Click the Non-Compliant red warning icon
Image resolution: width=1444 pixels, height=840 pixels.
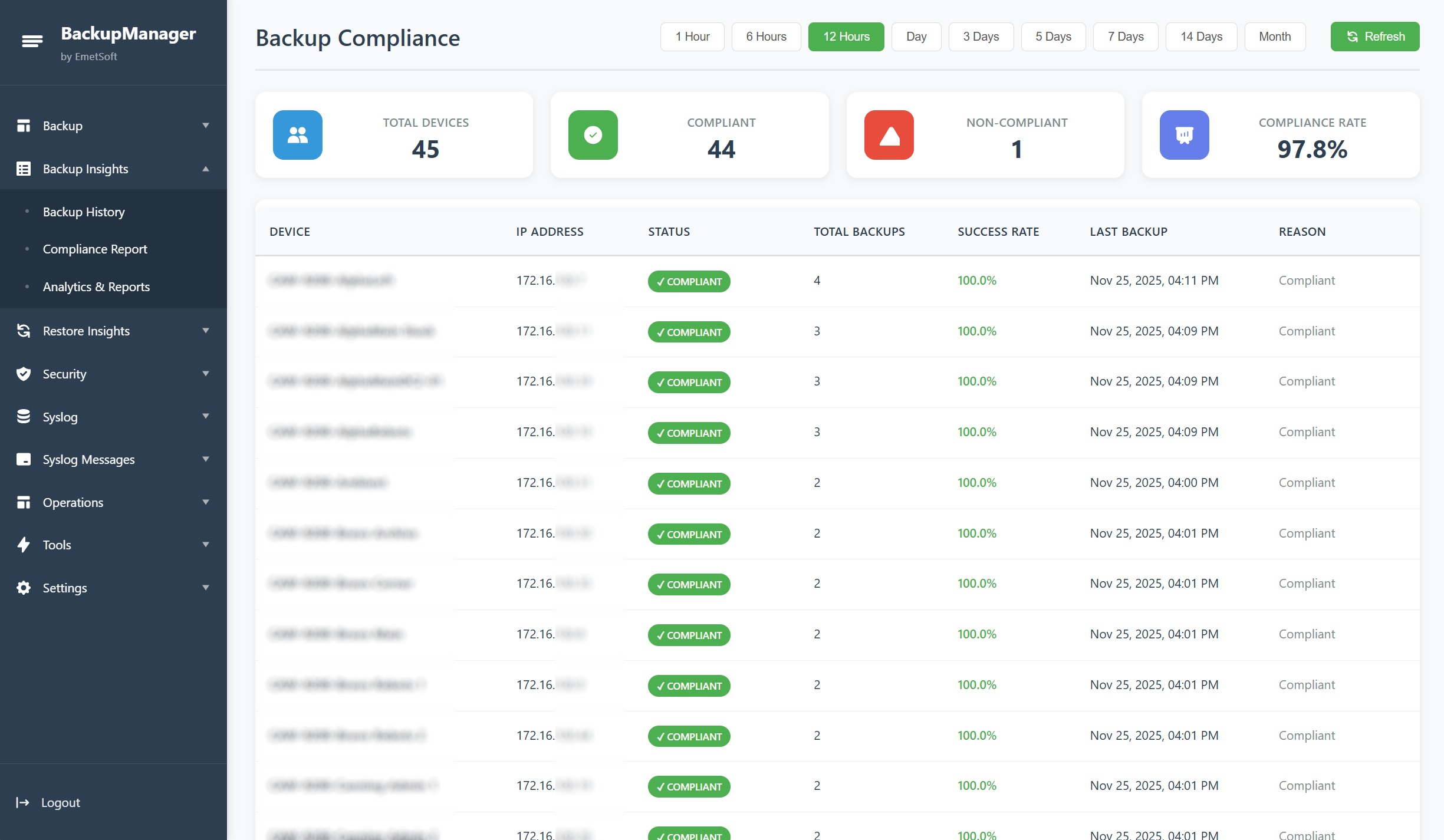tap(889, 135)
